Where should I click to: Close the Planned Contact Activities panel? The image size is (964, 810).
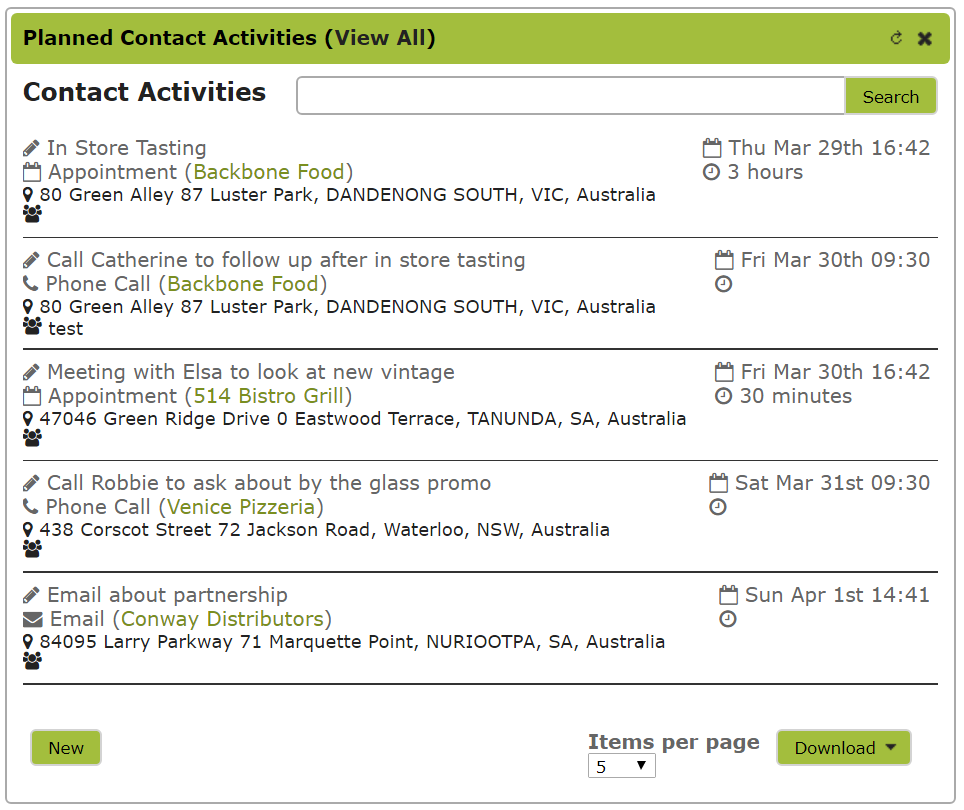(x=925, y=39)
